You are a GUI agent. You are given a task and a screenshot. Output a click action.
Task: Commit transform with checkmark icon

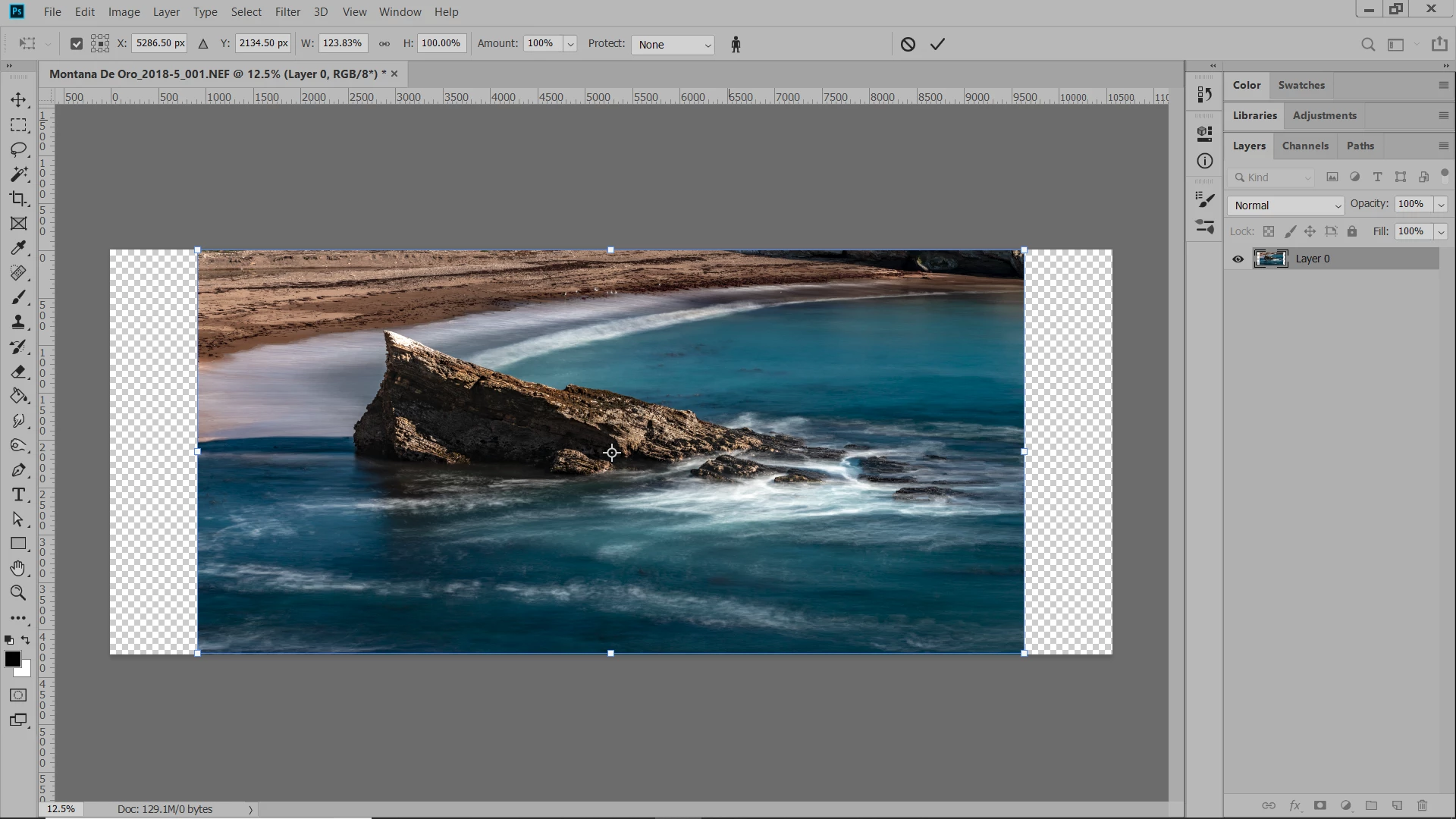click(x=937, y=44)
